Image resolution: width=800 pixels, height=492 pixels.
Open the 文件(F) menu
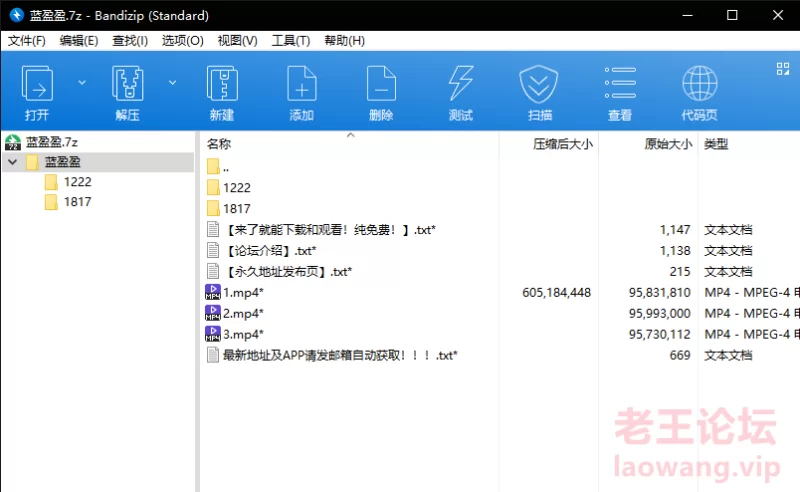[x=27, y=41]
